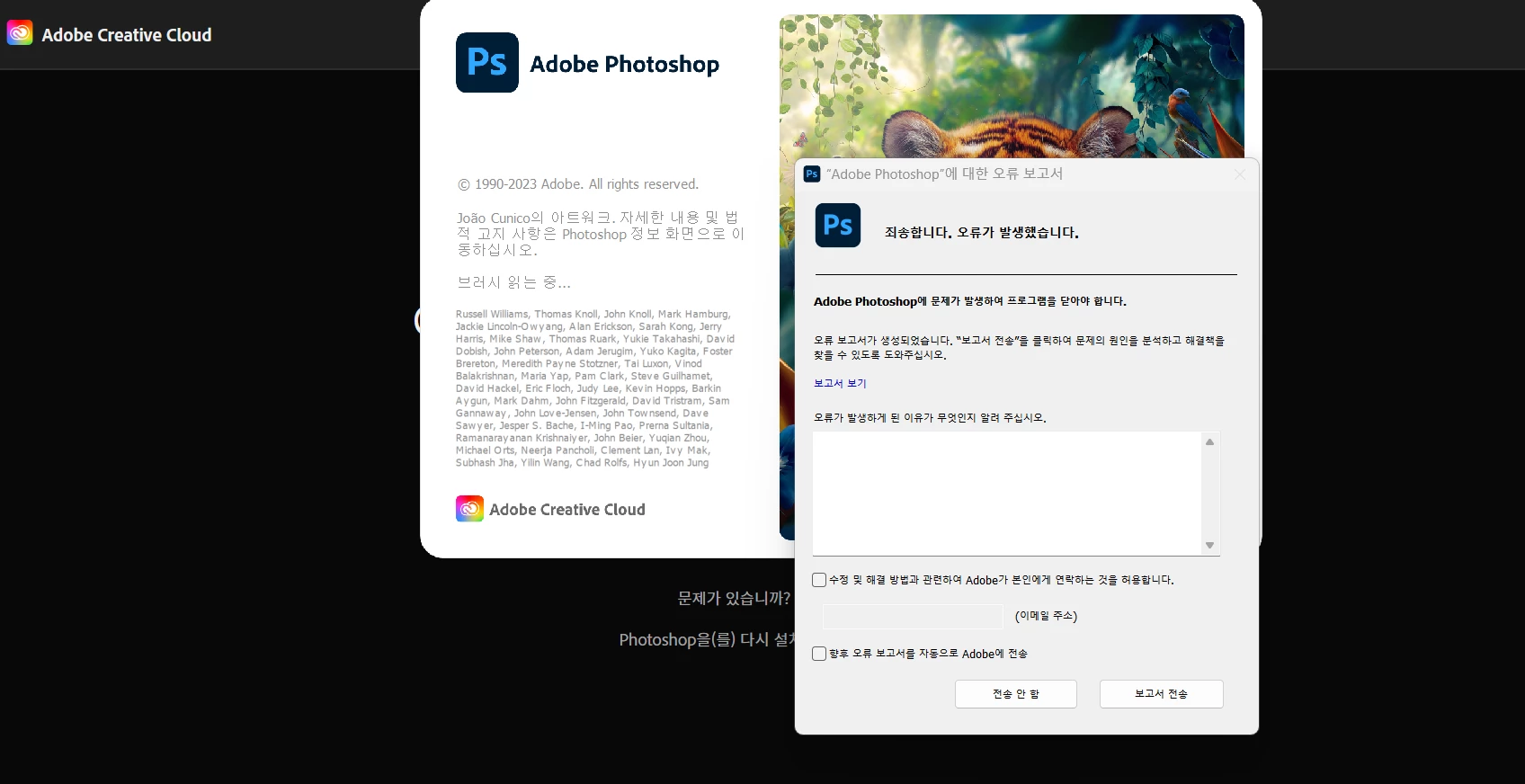Click the Creative Cloud icon at splash bottom
Screen dimensions: 1525x784
click(x=469, y=509)
